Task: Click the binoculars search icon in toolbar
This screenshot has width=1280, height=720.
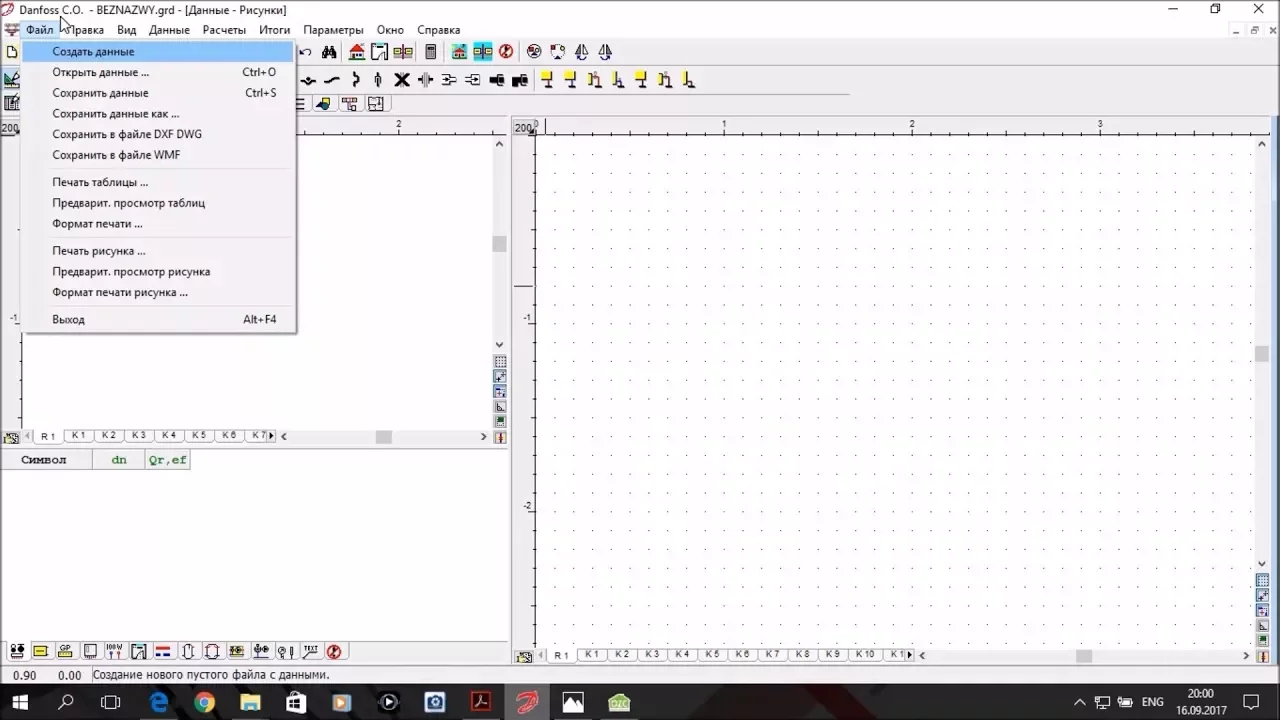Action: [x=329, y=52]
